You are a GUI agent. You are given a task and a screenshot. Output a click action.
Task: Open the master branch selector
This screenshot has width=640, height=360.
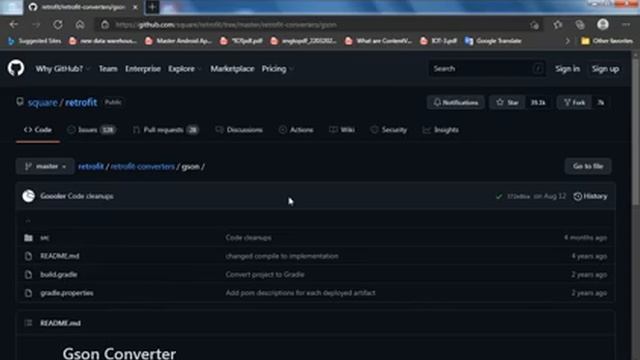(x=45, y=166)
